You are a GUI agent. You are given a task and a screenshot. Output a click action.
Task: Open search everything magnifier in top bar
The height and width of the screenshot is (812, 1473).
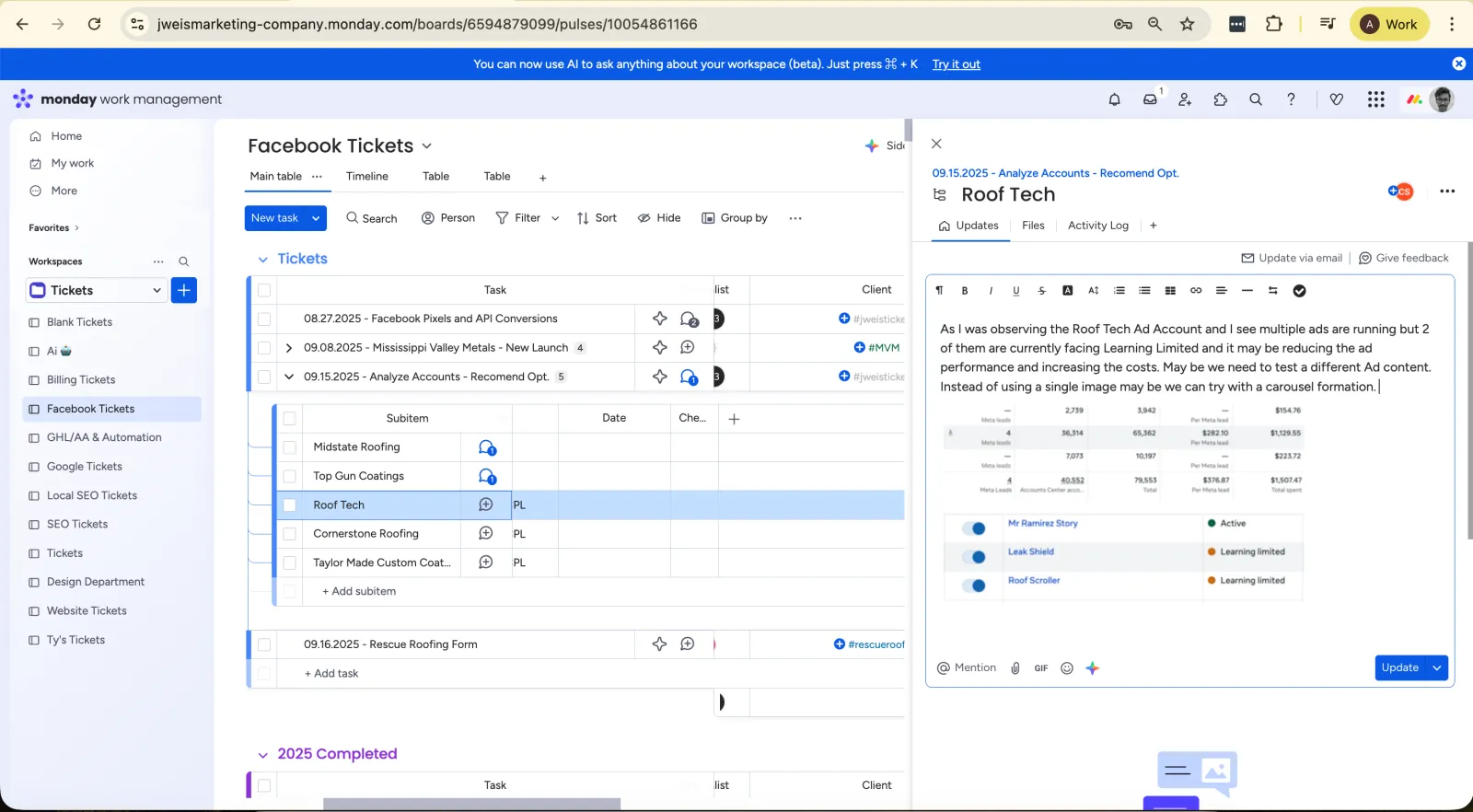1256,99
